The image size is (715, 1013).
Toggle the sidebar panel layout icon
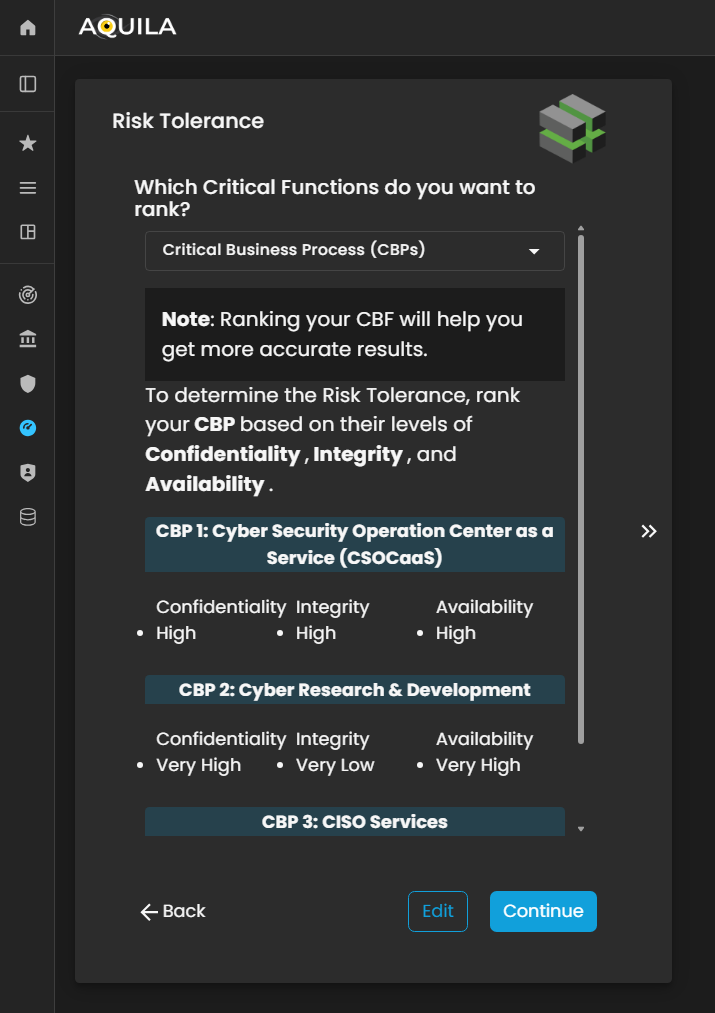coord(28,84)
